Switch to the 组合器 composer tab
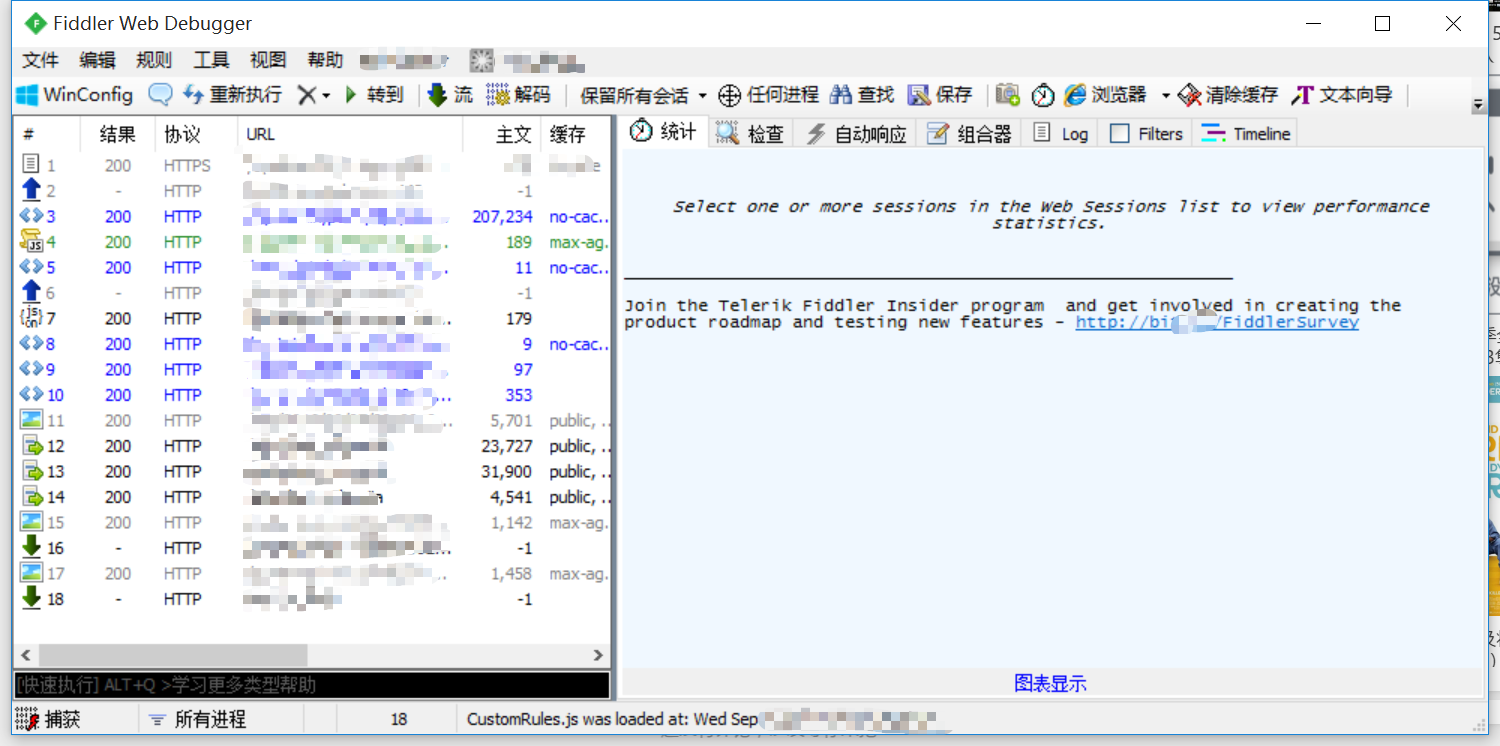The height and width of the screenshot is (746, 1500). (969, 134)
